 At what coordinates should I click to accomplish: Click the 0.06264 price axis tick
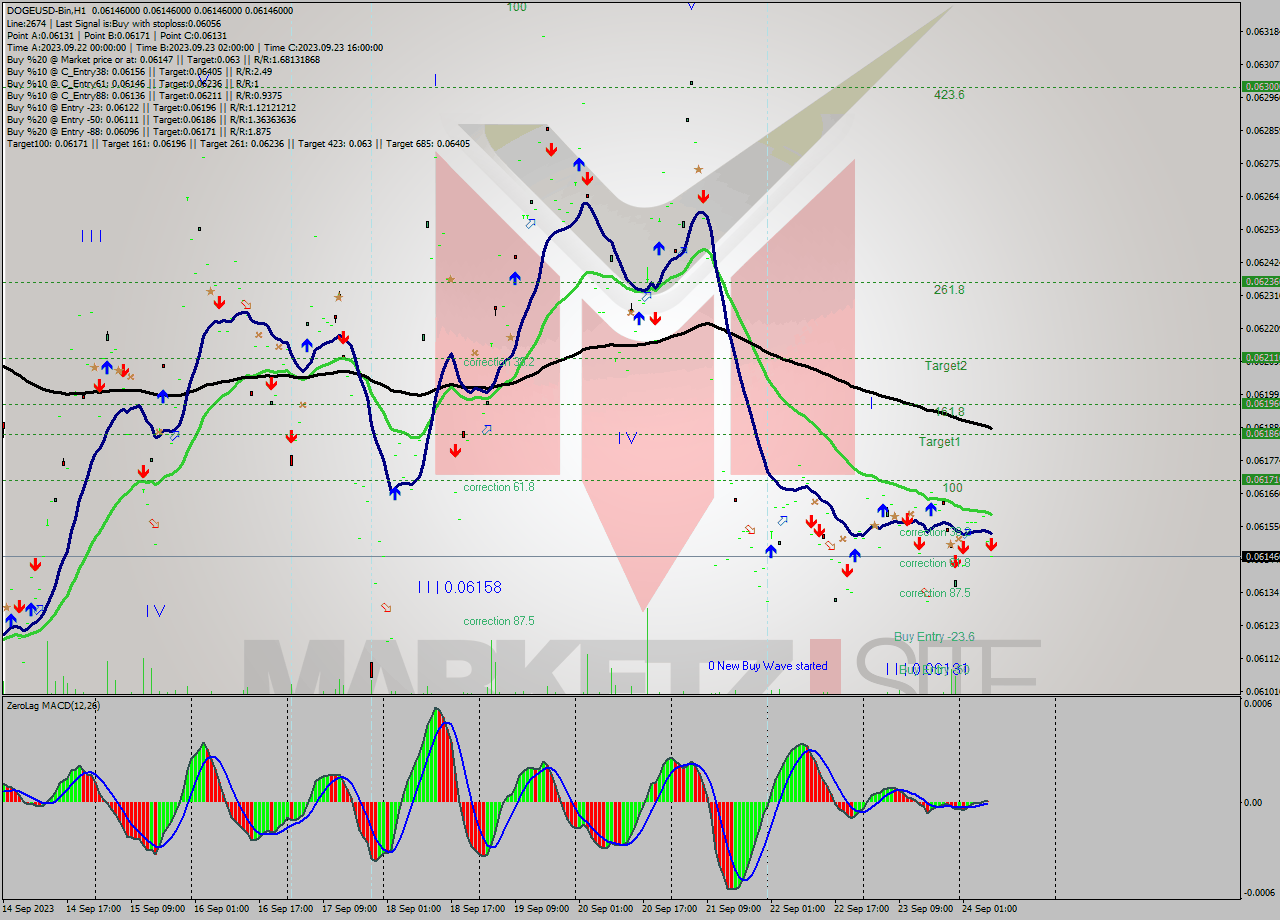(x=1263, y=196)
